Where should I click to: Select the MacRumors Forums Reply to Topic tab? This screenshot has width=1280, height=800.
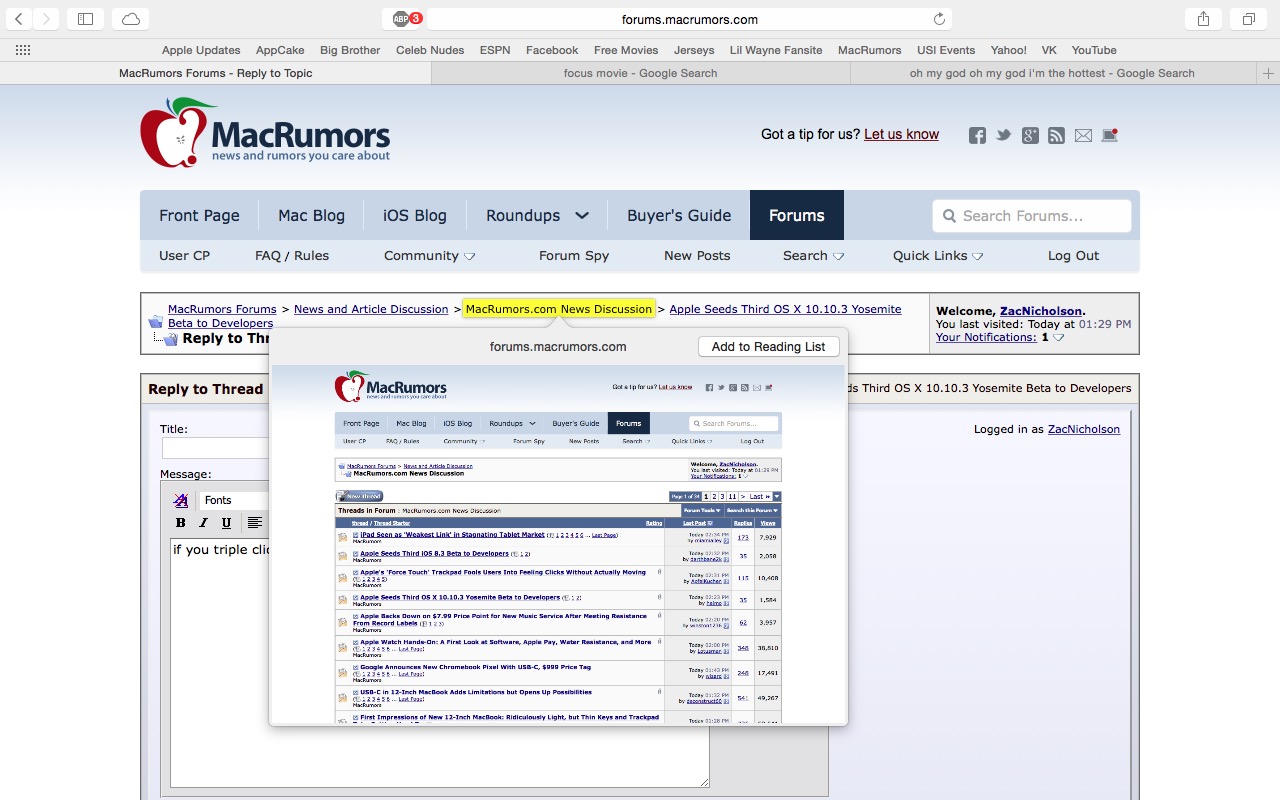click(215, 73)
